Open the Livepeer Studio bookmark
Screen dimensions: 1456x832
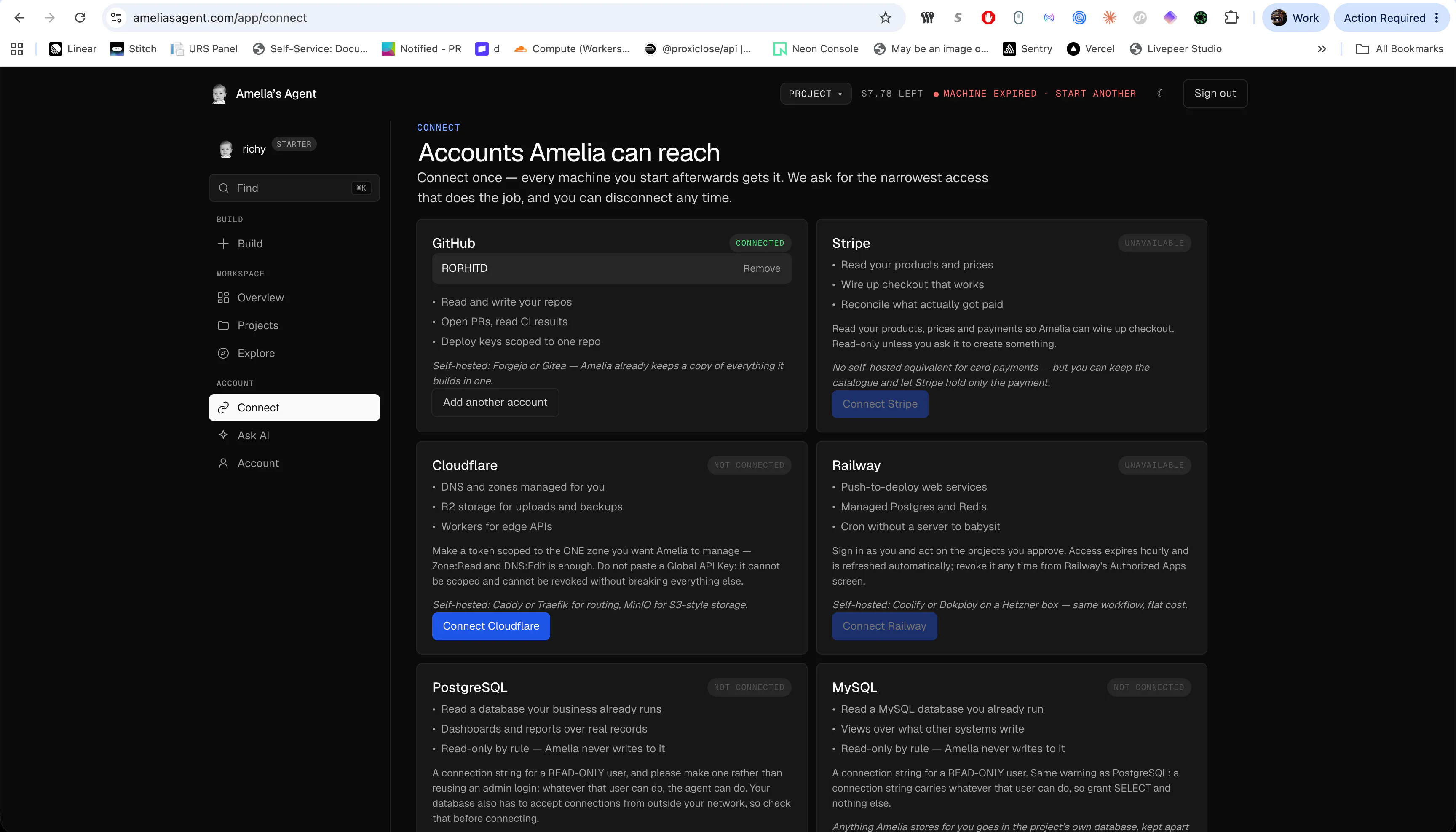coord(1175,49)
